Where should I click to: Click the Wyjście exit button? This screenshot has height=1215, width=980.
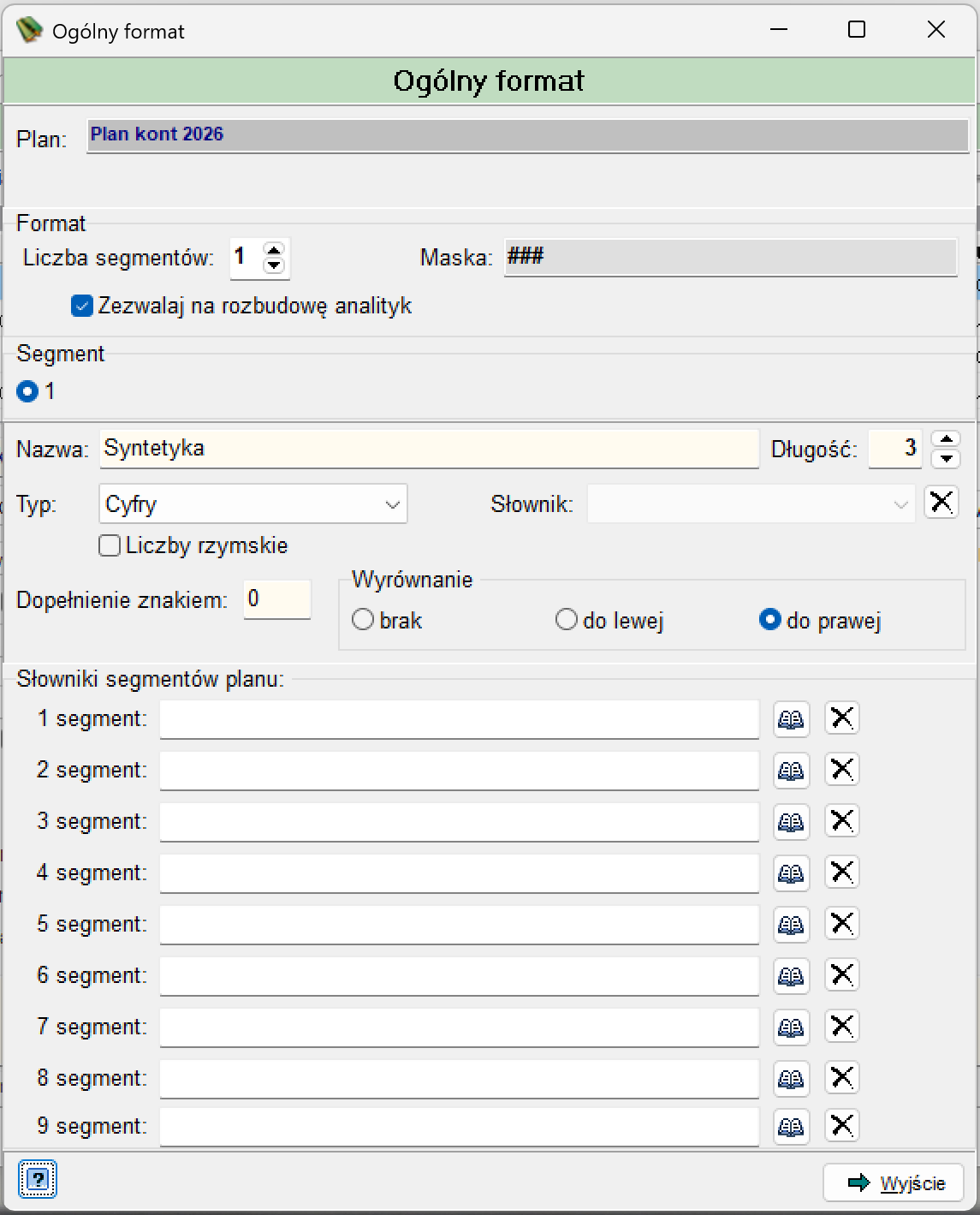[894, 1182]
